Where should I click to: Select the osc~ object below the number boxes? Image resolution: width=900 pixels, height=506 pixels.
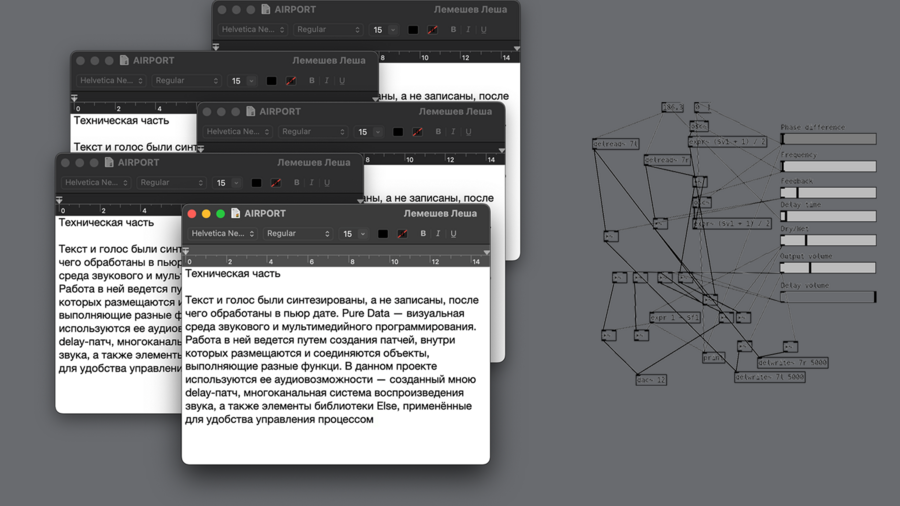tap(699, 126)
